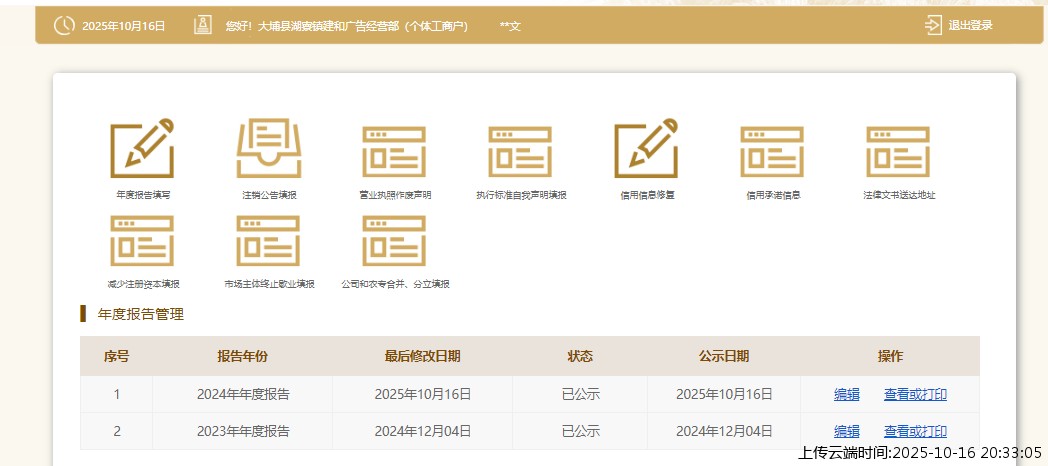Open 年度报告填写 annual report icon
This screenshot has width=1048, height=466.
tap(141, 149)
